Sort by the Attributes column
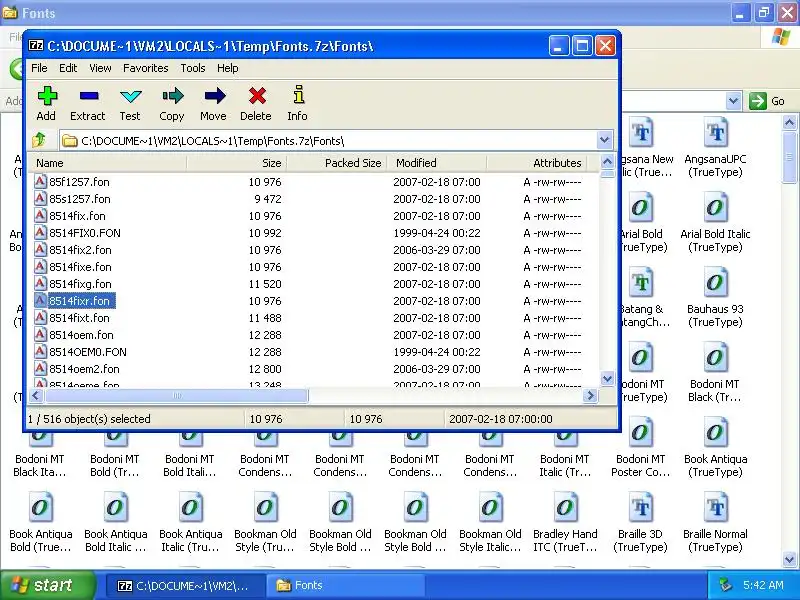Viewport: 800px width, 600px height. click(x=537, y=163)
